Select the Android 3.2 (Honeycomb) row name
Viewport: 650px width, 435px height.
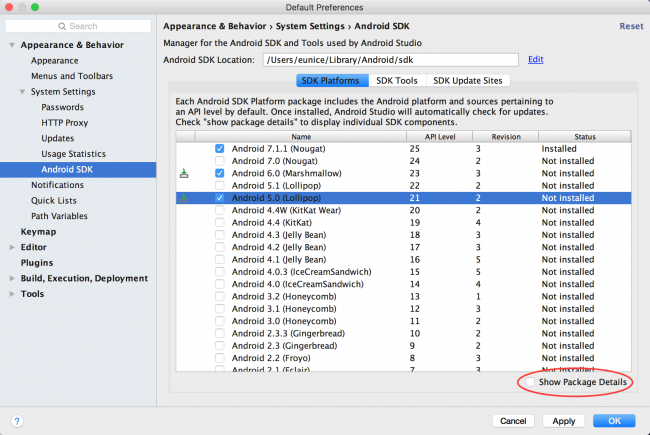point(284,296)
